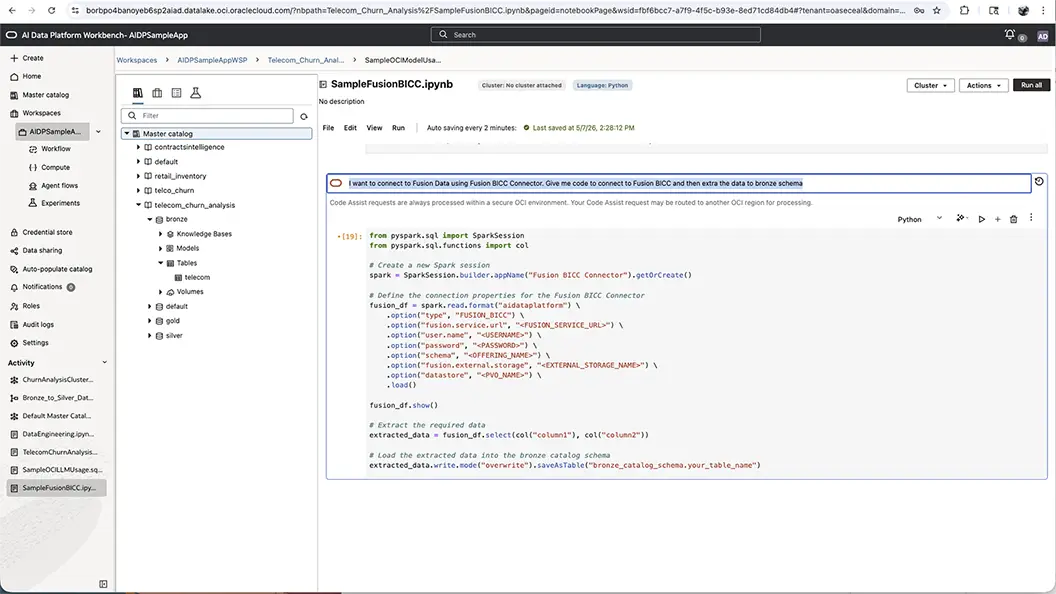Image resolution: width=1056 pixels, height=594 pixels.
Task: Open Agent flows in sidebar
Action: [53, 185]
